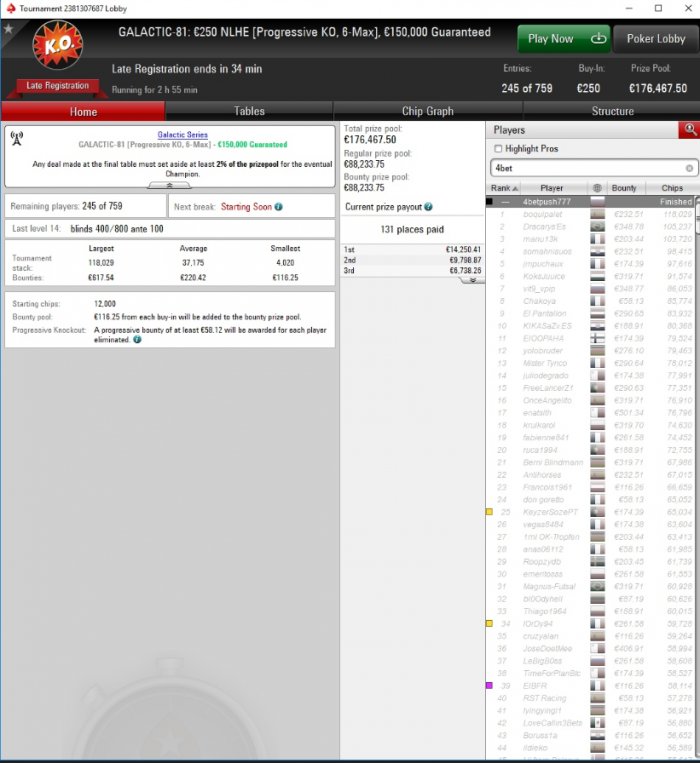This screenshot has height=763, width=700.
Task: Click the Play Now button
Action: coord(564,38)
